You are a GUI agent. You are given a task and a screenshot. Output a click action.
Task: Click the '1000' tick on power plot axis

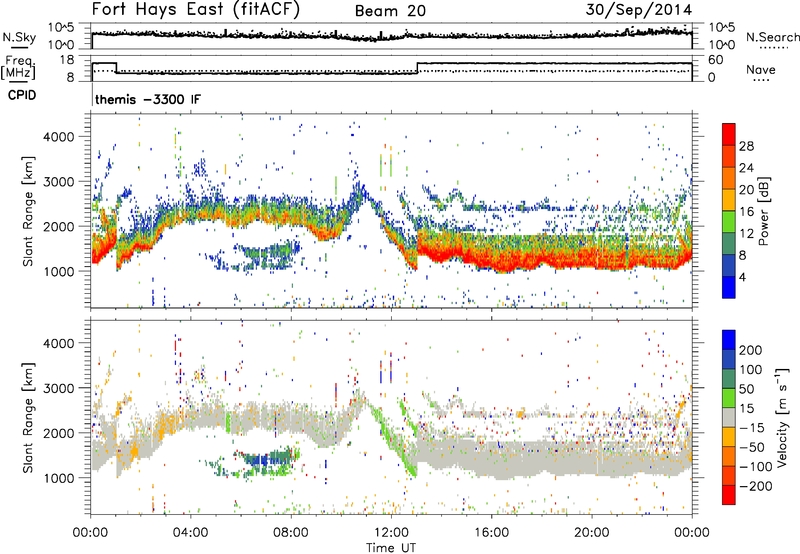pos(59,271)
